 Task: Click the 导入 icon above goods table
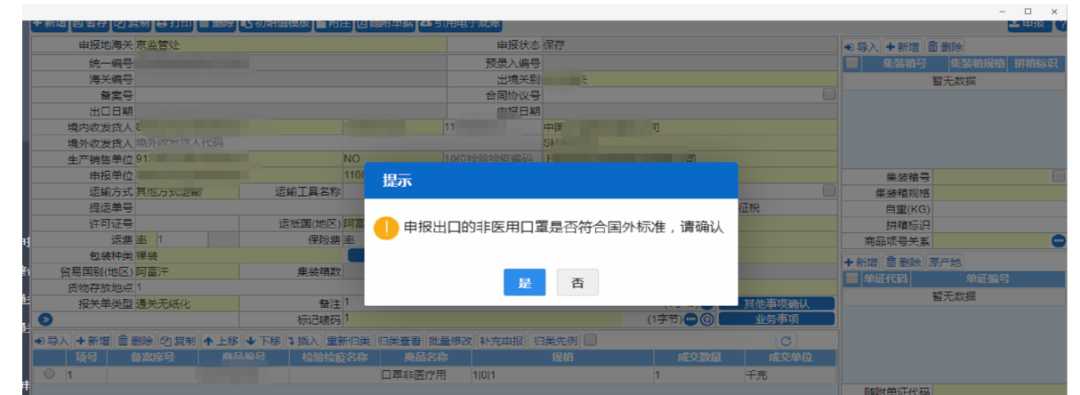(x=52, y=341)
